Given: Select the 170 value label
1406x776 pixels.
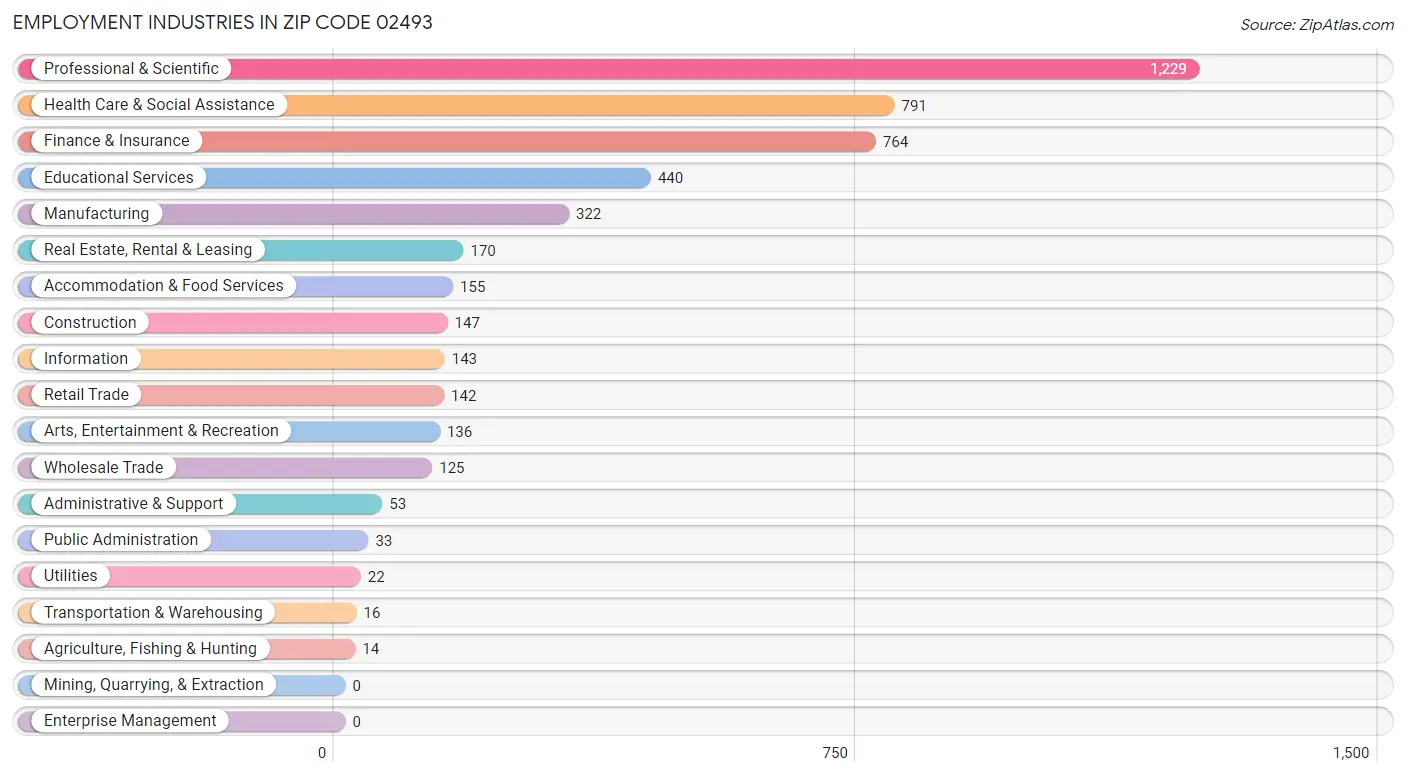Looking at the screenshot, I should [x=483, y=251].
